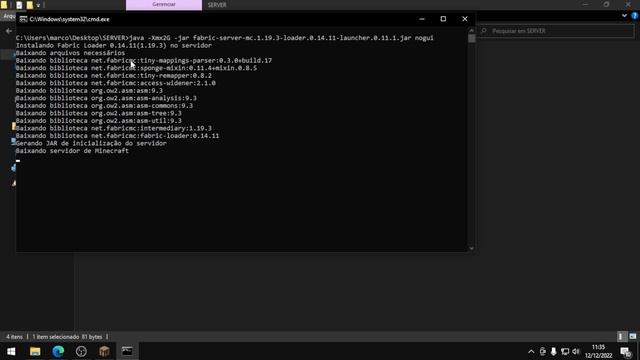Click the line with asm-analysis:9.3
Image resolution: width=640 pixels, height=360 pixels.
(106, 98)
